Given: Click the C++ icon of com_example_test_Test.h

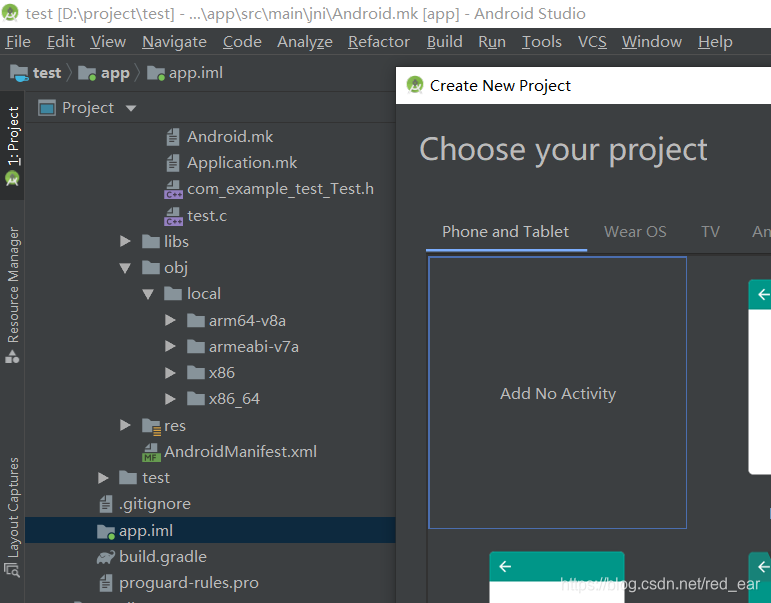Looking at the screenshot, I should [x=173, y=189].
